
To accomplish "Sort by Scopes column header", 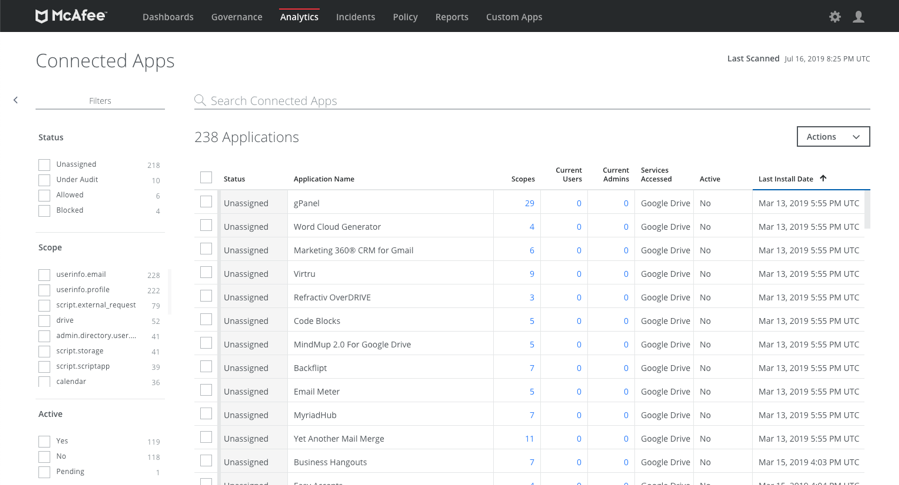I will (x=523, y=179).
